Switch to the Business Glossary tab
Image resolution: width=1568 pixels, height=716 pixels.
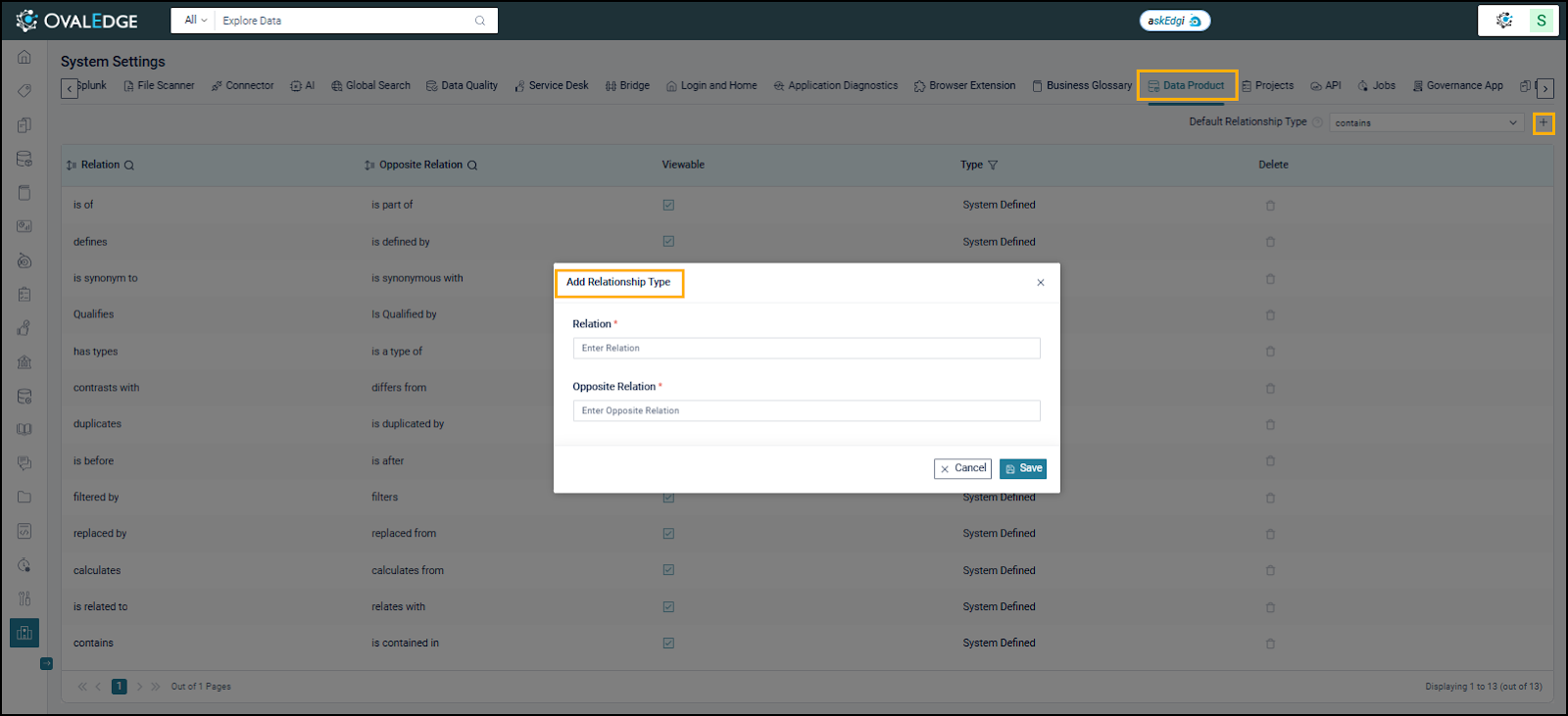1082,86
